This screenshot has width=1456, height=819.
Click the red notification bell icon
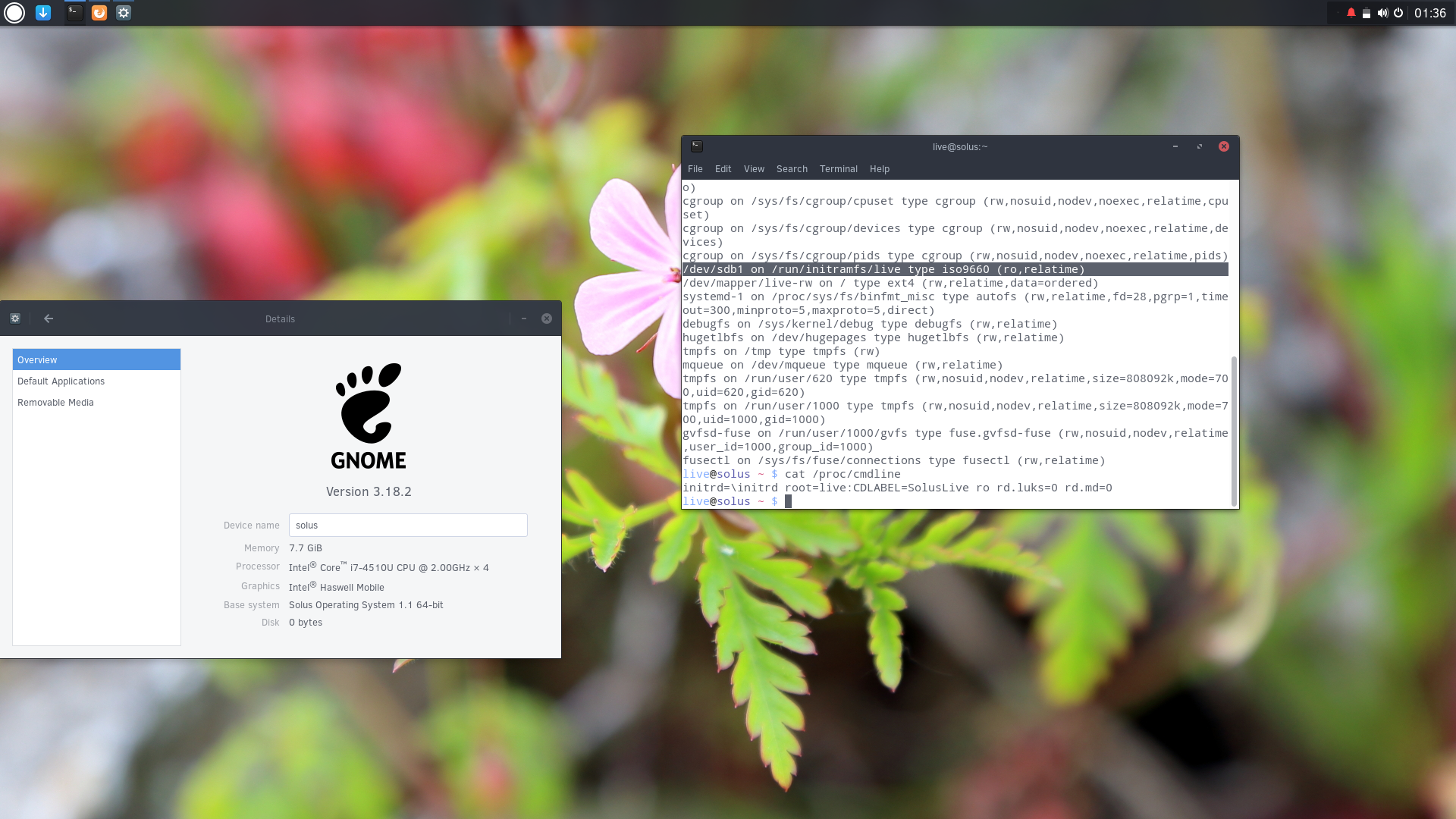1351,13
